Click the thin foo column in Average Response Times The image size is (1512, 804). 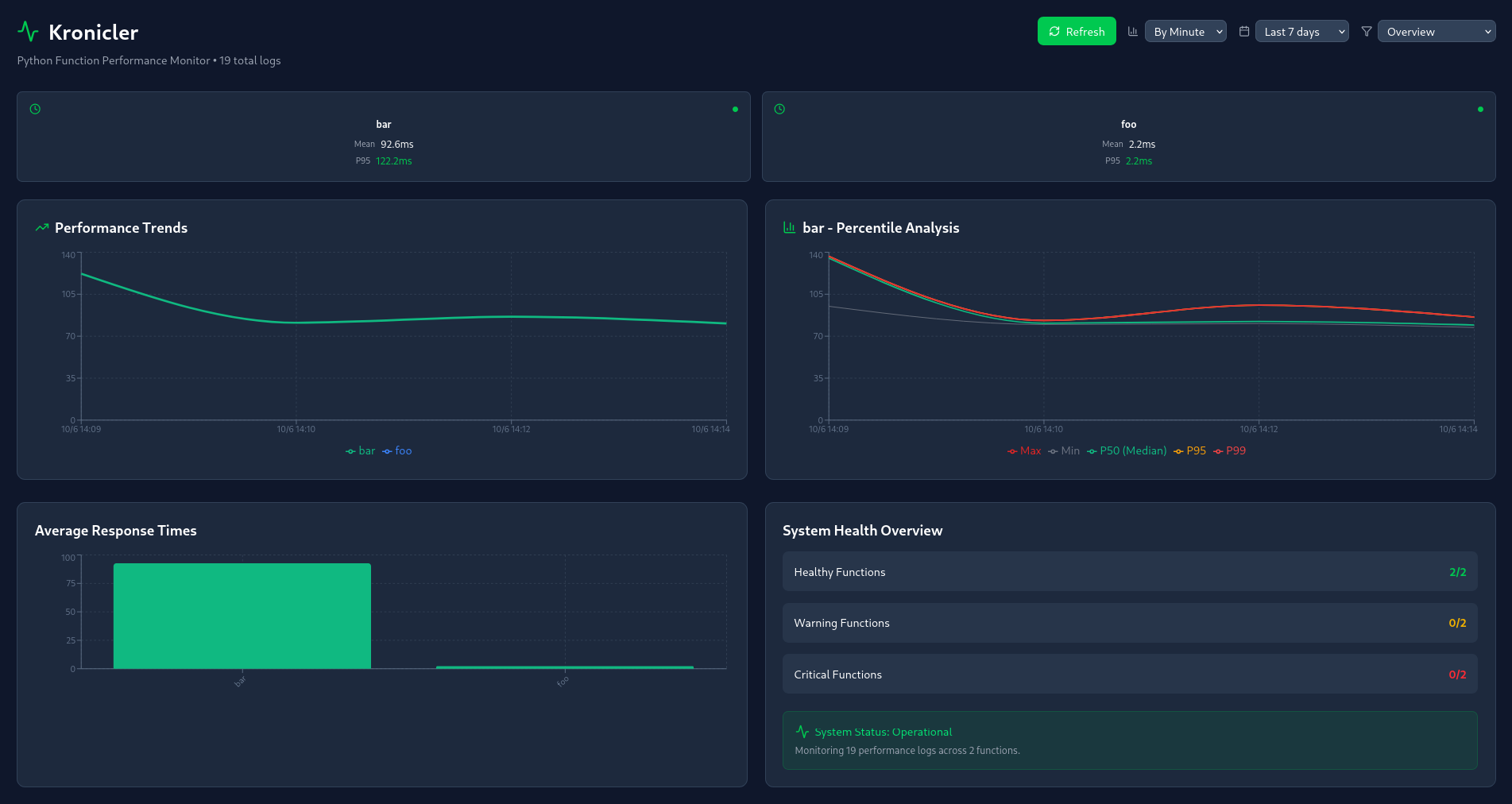565,667
